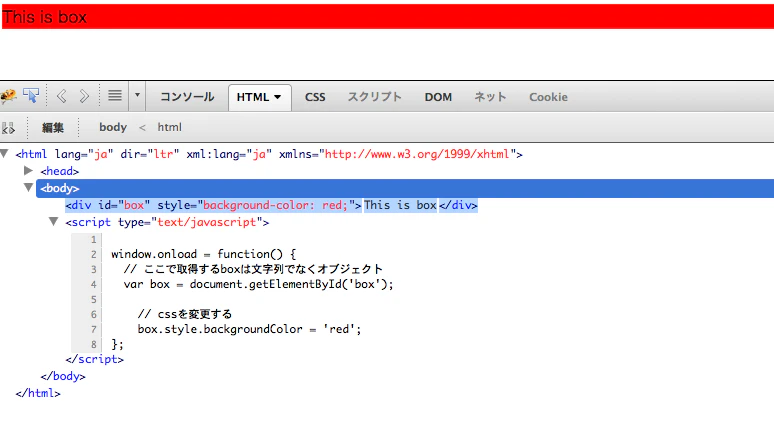This screenshot has width=774, height=424.
Task: Open the ネット tab
Action: pyautogui.click(x=490, y=97)
